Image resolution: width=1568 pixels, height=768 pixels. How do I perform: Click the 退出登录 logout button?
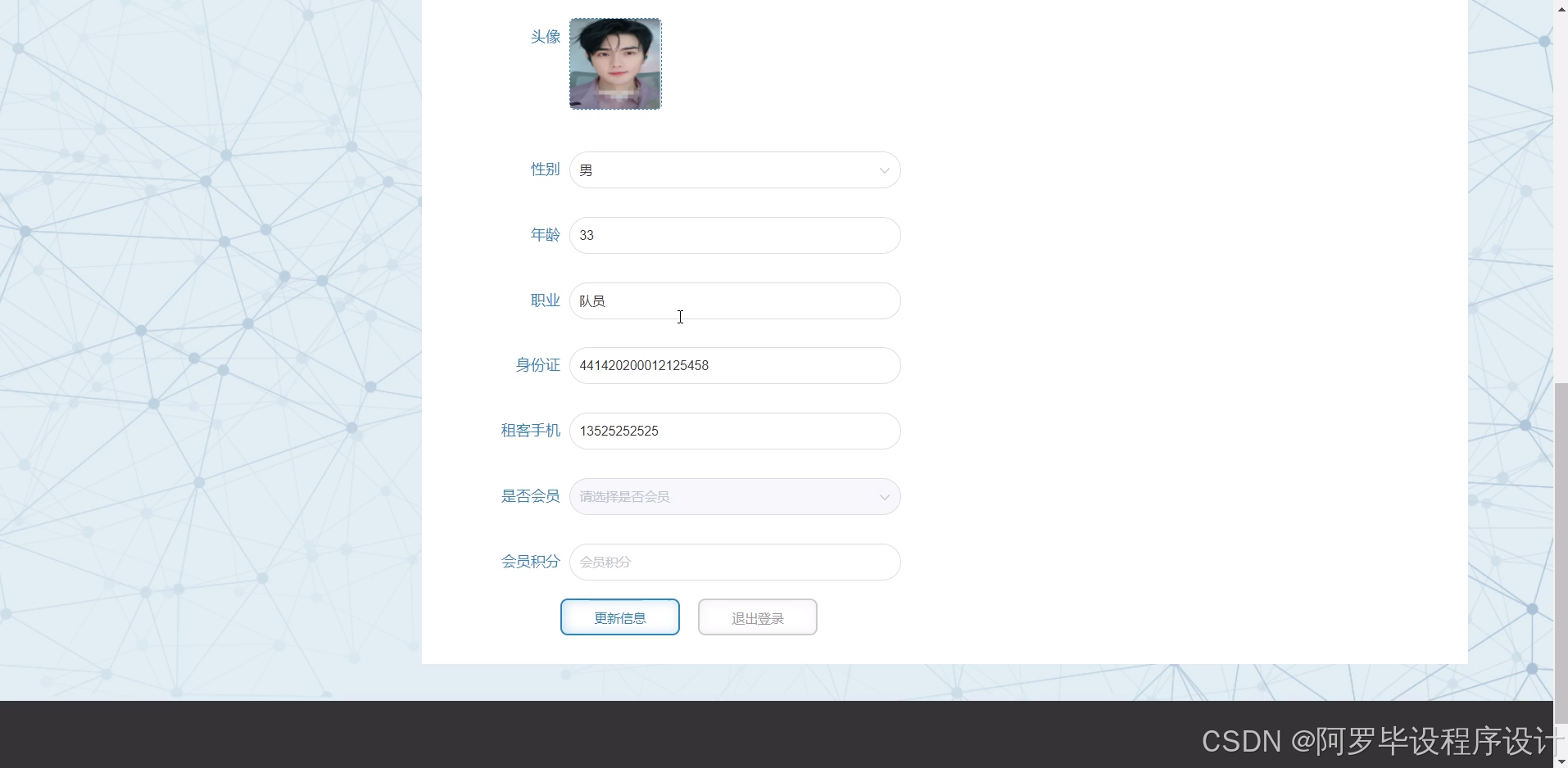(756, 617)
